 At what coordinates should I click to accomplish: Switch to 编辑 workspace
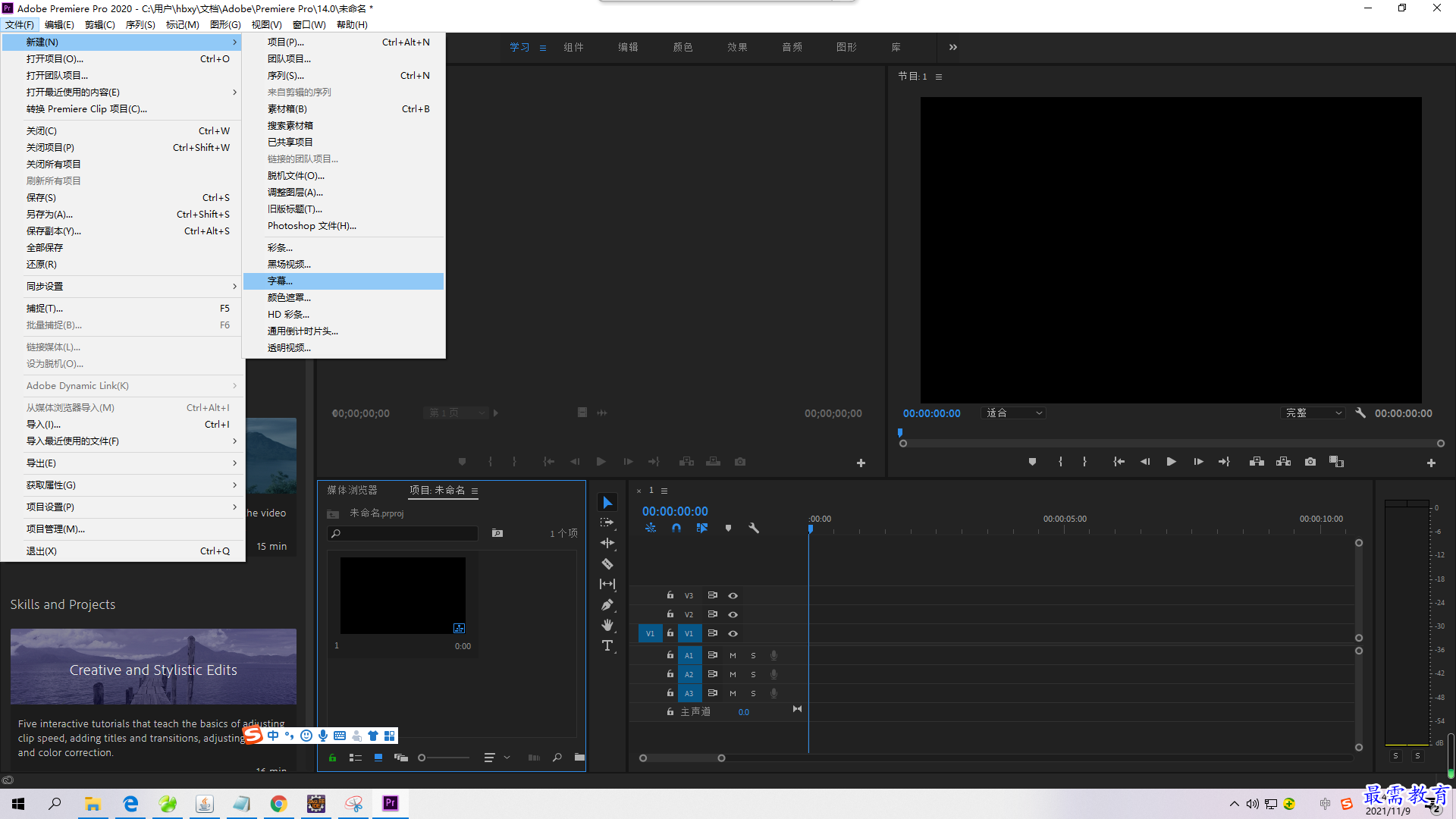pyautogui.click(x=628, y=47)
